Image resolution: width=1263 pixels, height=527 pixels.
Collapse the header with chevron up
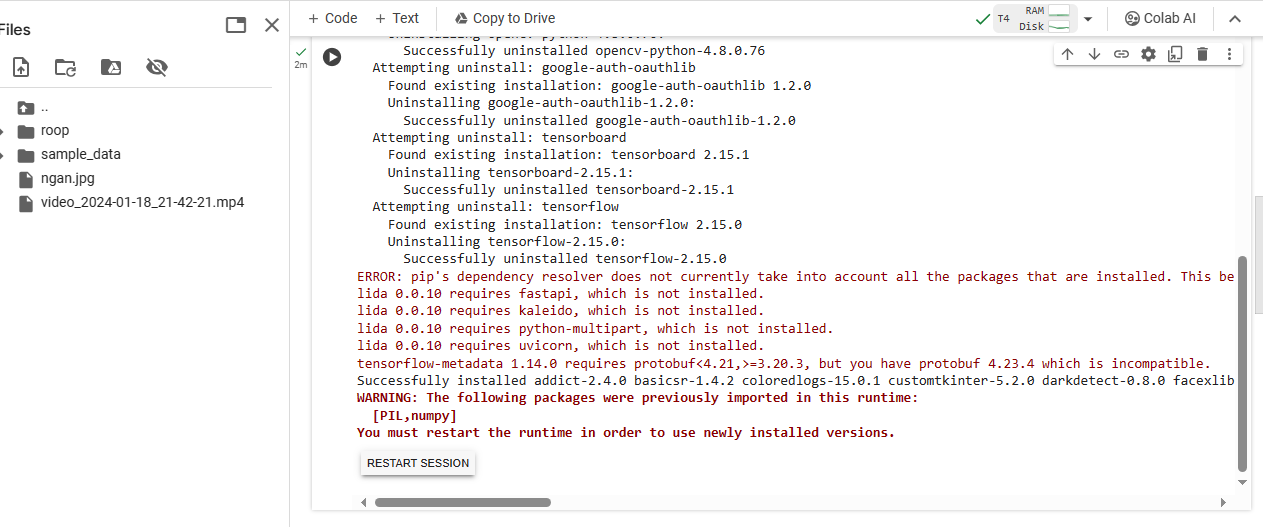coord(1235,19)
